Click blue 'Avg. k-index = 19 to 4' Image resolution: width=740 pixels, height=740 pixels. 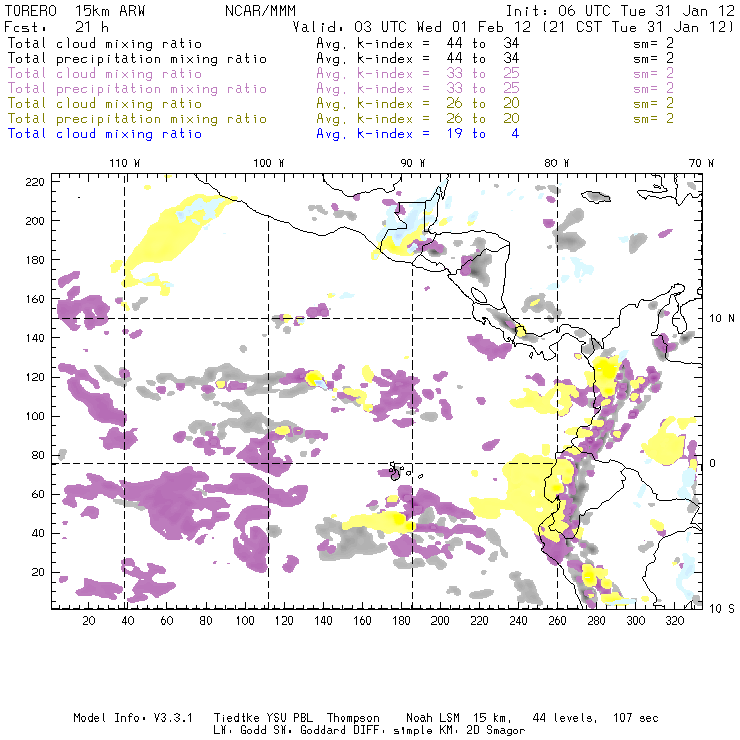coord(418,134)
